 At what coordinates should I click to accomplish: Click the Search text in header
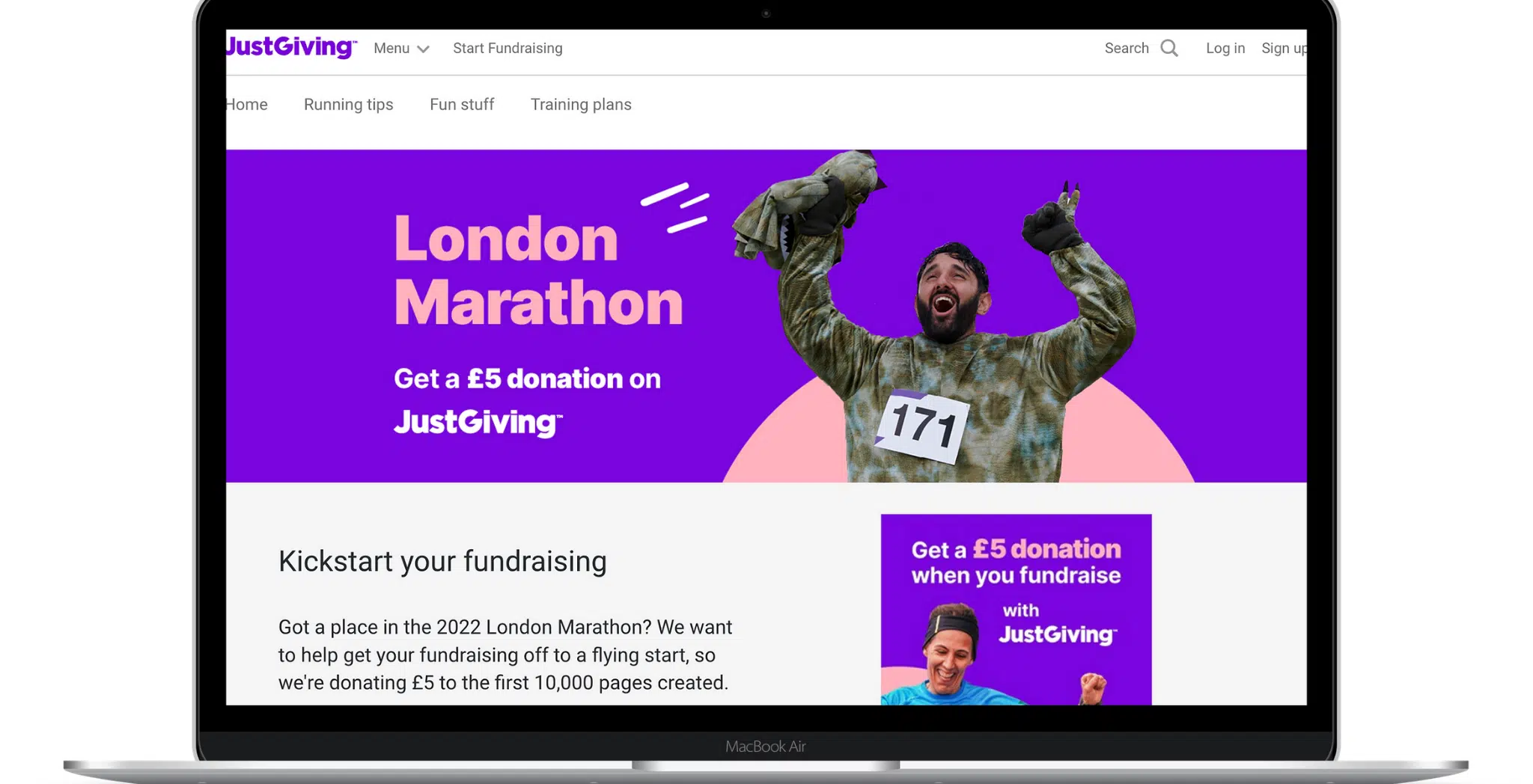(x=1127, y=48)
